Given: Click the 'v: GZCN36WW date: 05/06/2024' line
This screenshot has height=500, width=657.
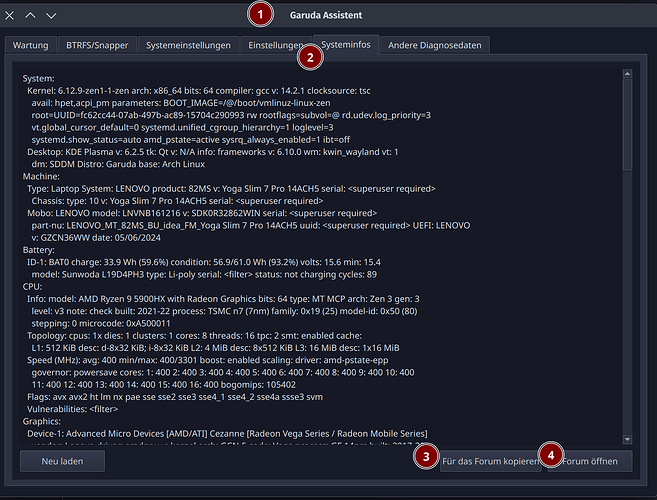Looking at the screenshot, I should click(x=96, y=238).
